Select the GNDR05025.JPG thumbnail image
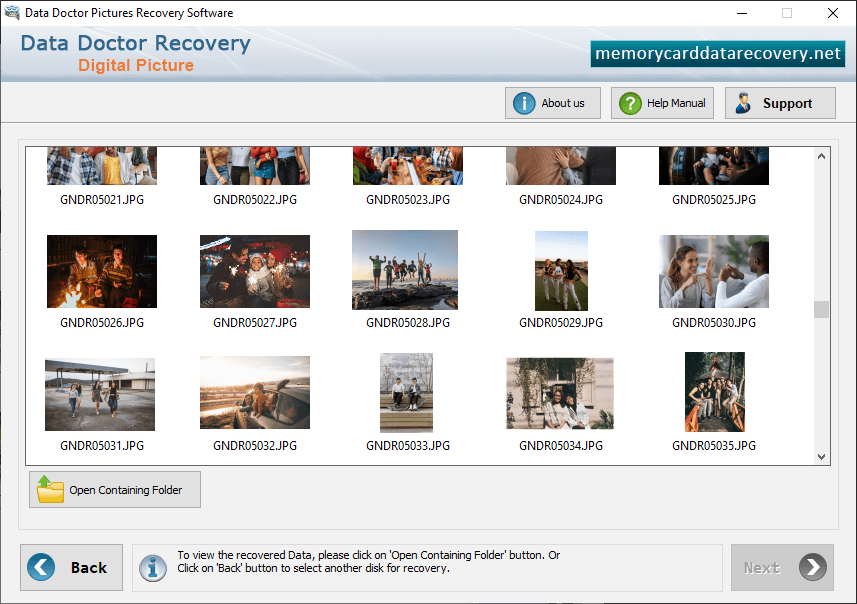The image size is (857, 604). click(714, 166)
